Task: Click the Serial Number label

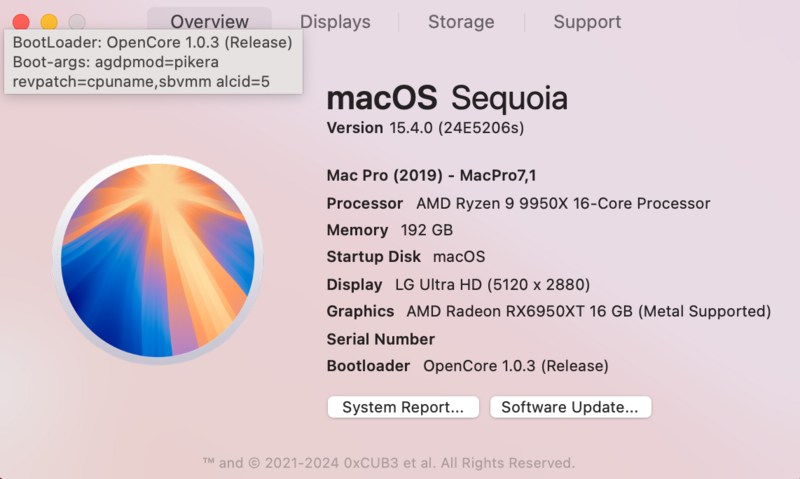Action: tap(381, 339)
